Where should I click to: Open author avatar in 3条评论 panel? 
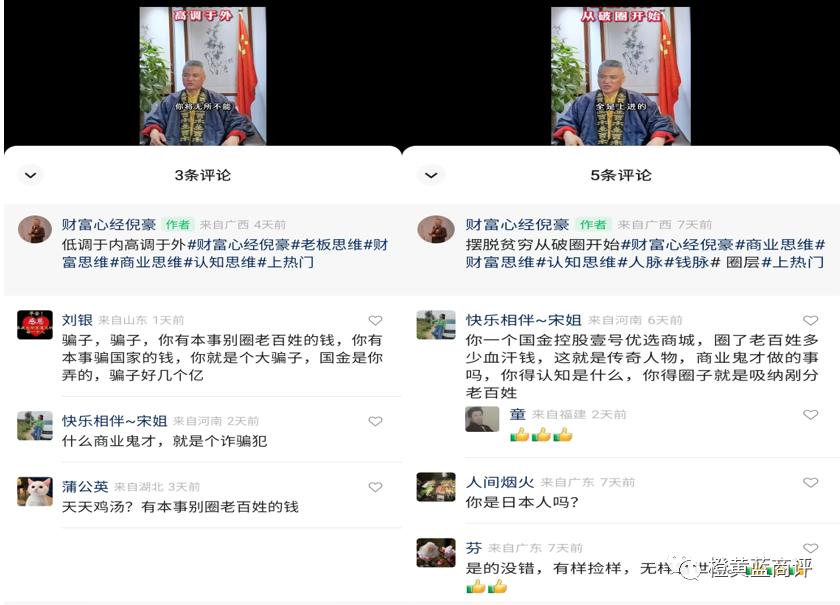(x=35, y=229)
